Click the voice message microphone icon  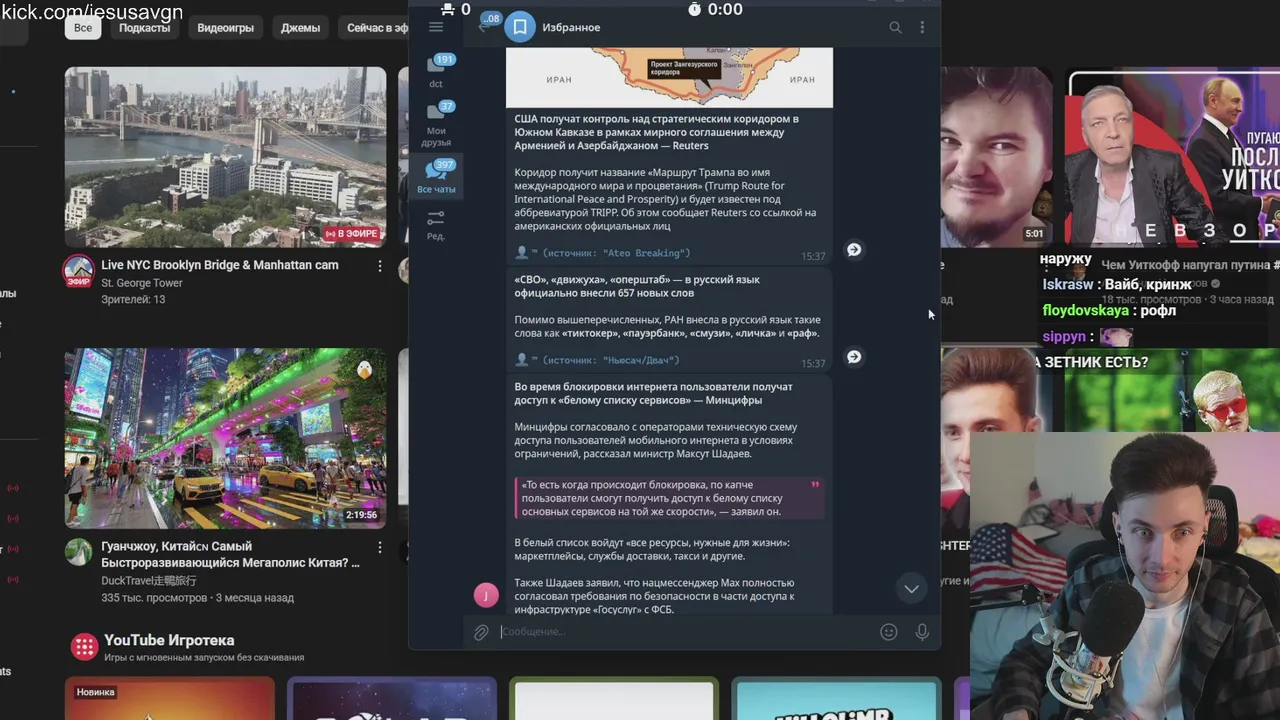coord(922,632)
